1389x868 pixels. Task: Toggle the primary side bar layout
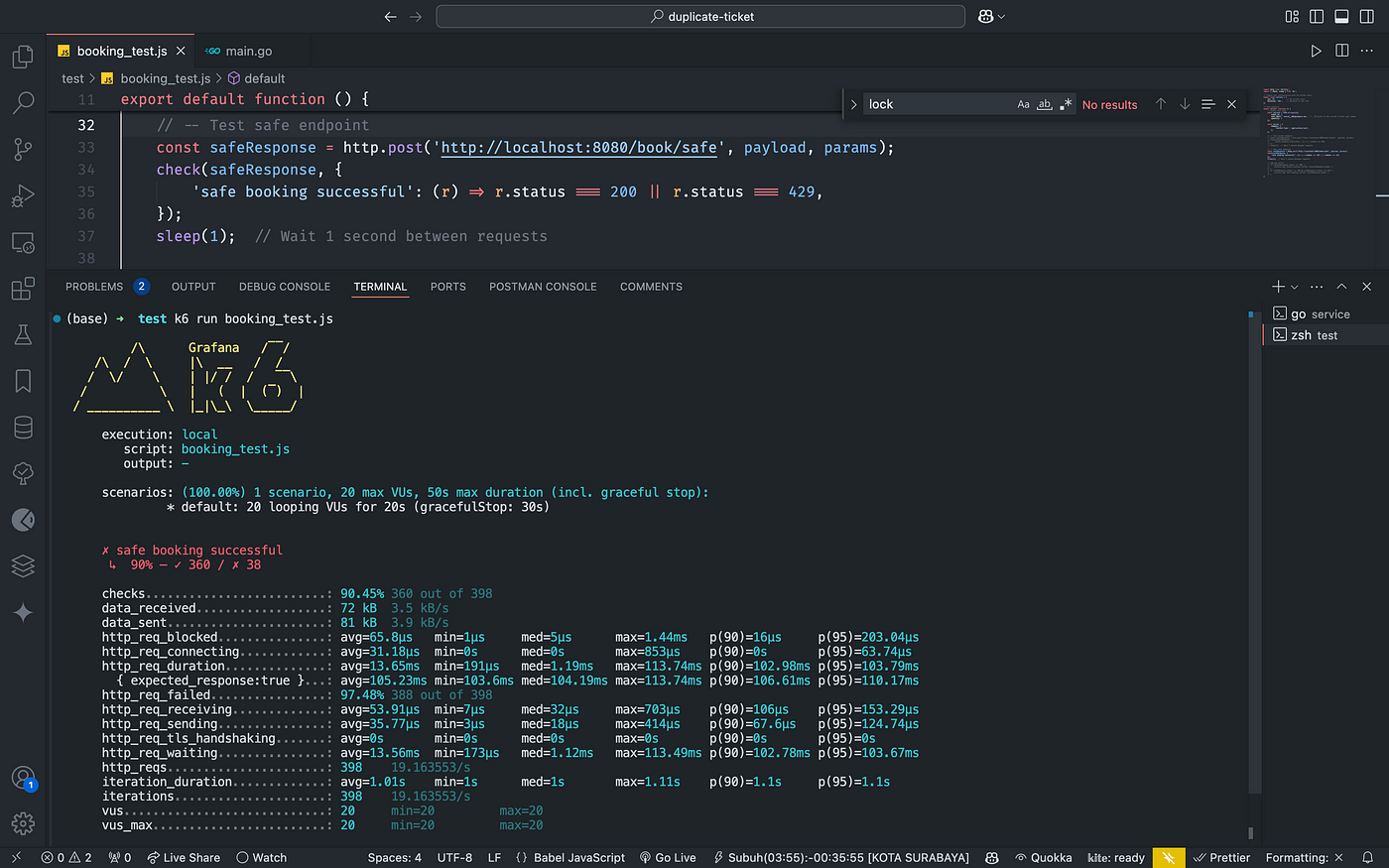click(1317, 17)
